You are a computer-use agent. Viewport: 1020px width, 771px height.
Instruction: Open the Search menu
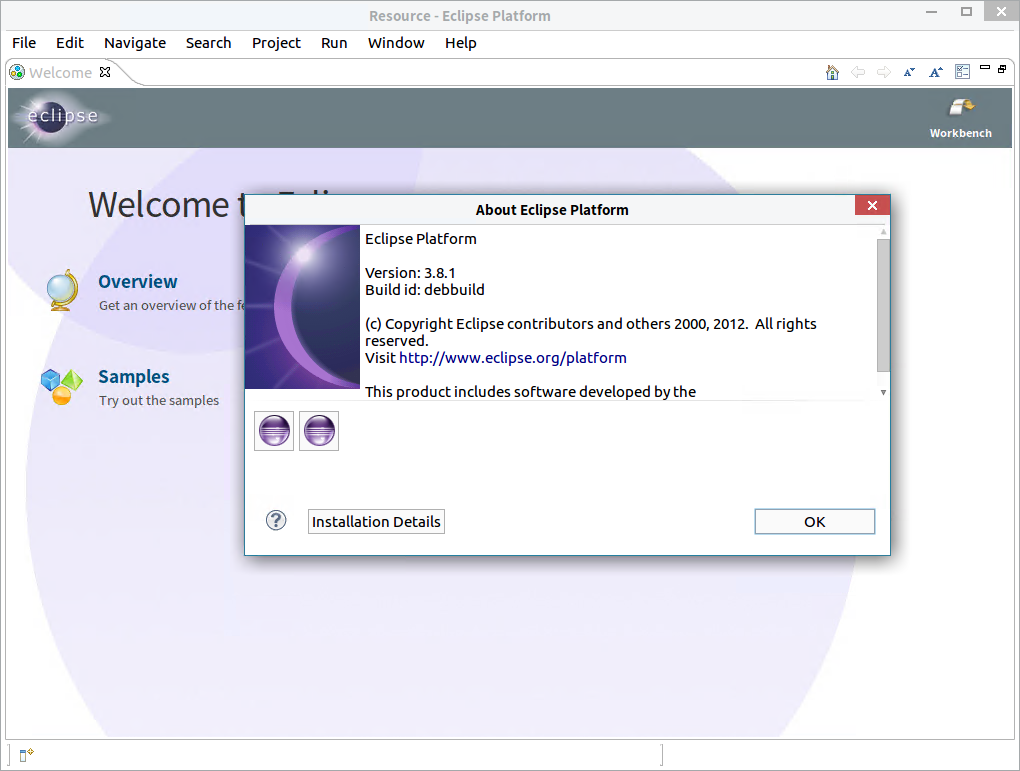pyautogui.click(x=208, y=43)
